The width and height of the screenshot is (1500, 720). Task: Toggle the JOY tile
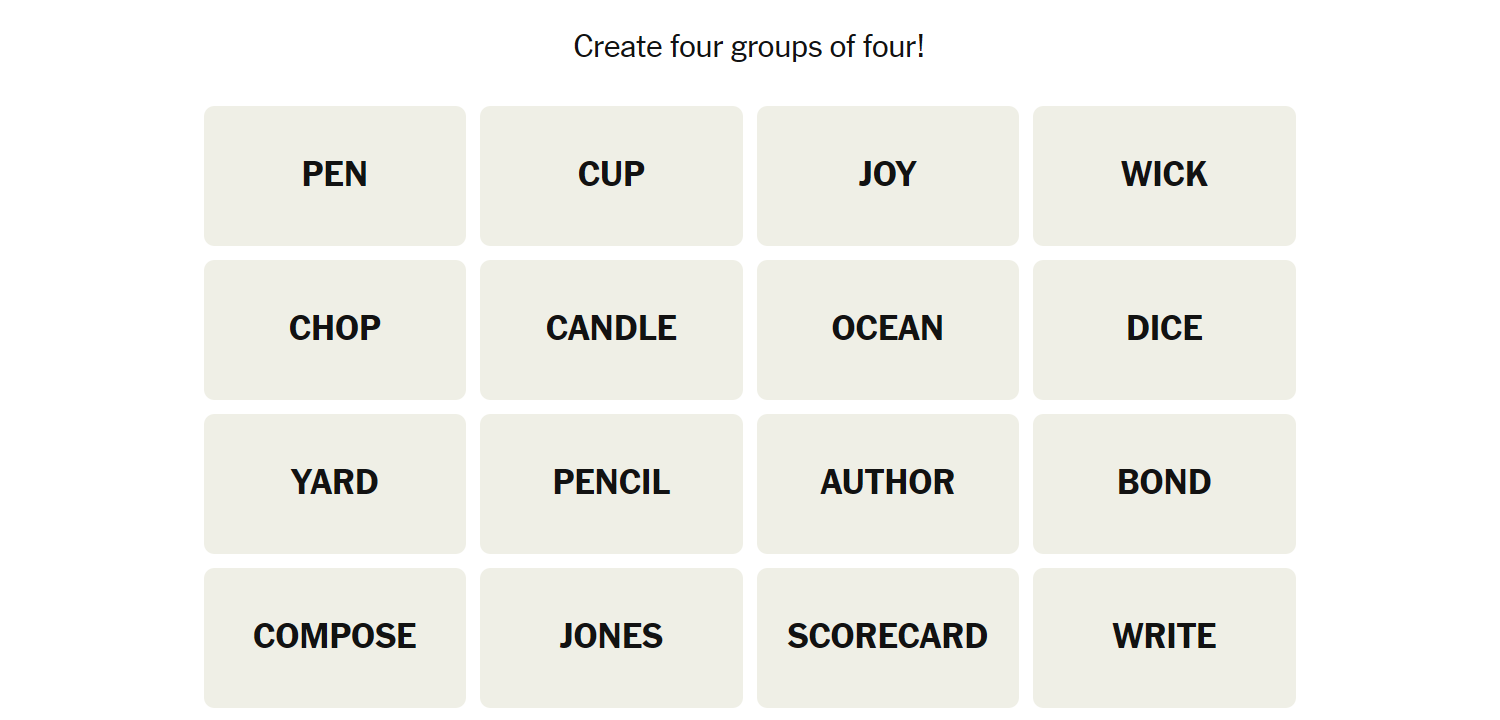click(888, 176)
